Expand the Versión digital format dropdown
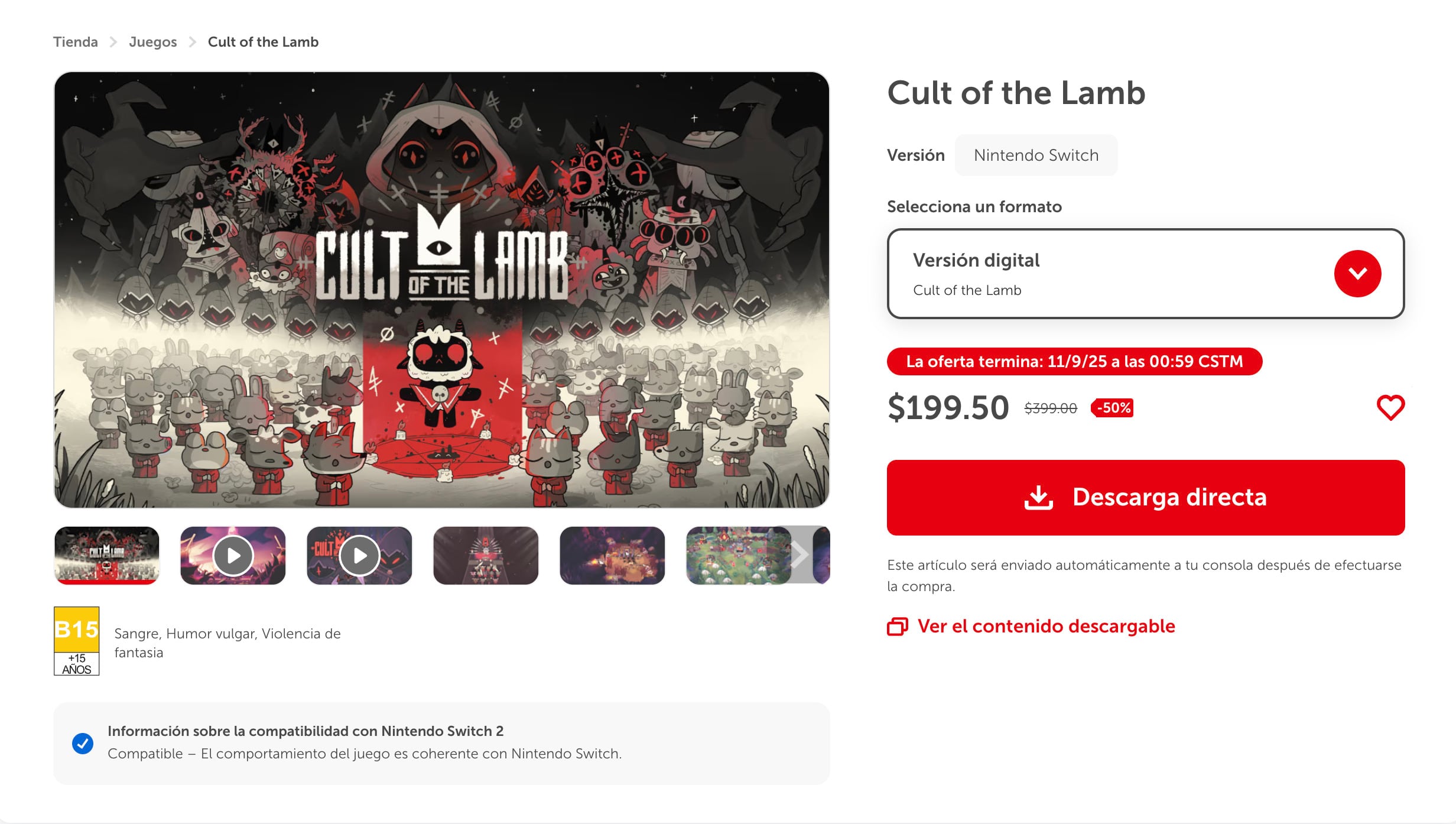This screenshot has width=1456, height=824. click(x=1146, y=274)
